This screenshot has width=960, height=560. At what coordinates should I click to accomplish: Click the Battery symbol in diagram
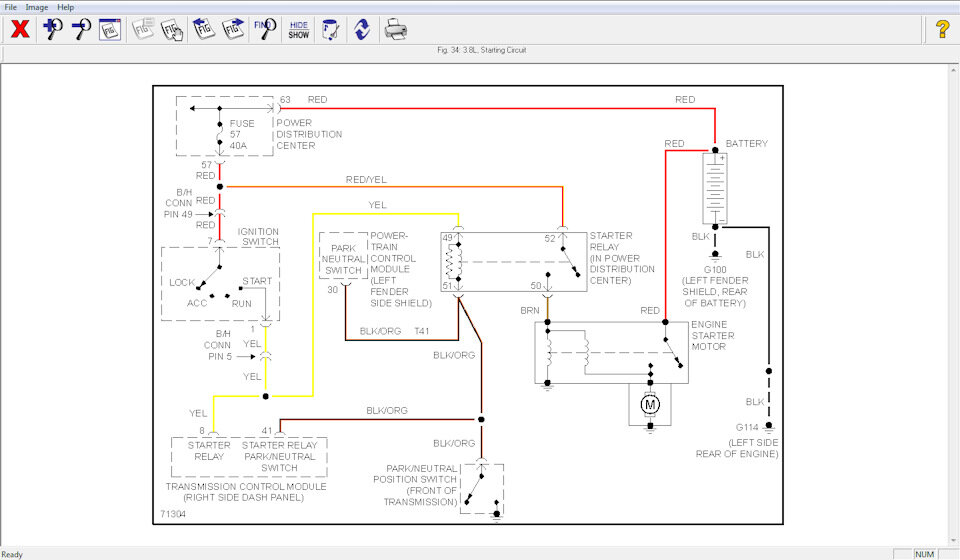coord(714,188)
